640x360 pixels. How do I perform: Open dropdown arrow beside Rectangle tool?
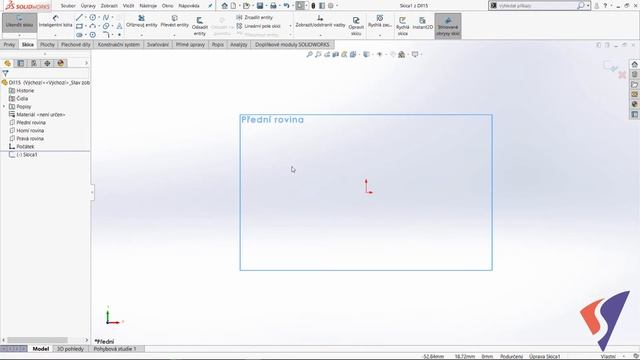click(86, 27)
